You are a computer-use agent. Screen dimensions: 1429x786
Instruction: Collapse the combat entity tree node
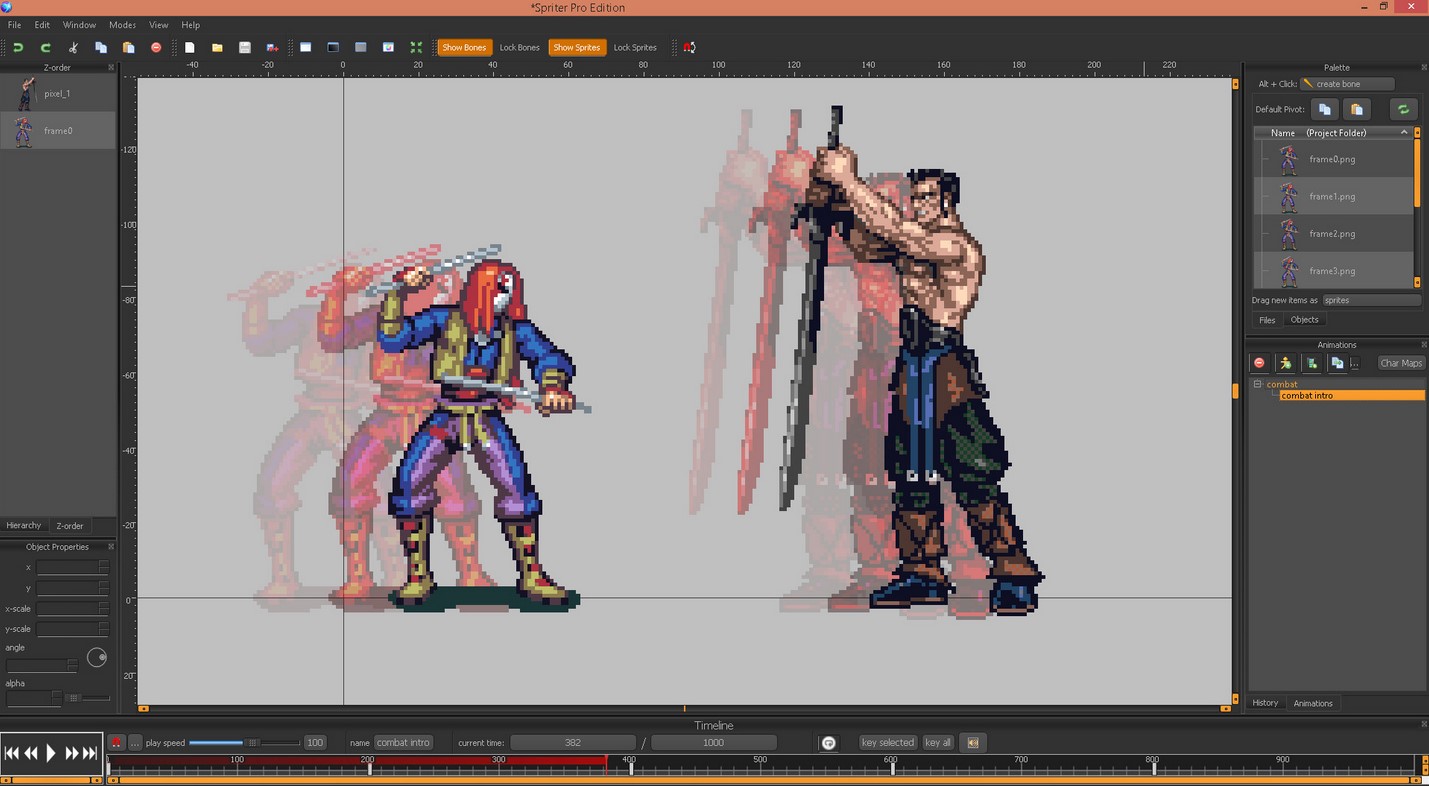coord(1258,384)
